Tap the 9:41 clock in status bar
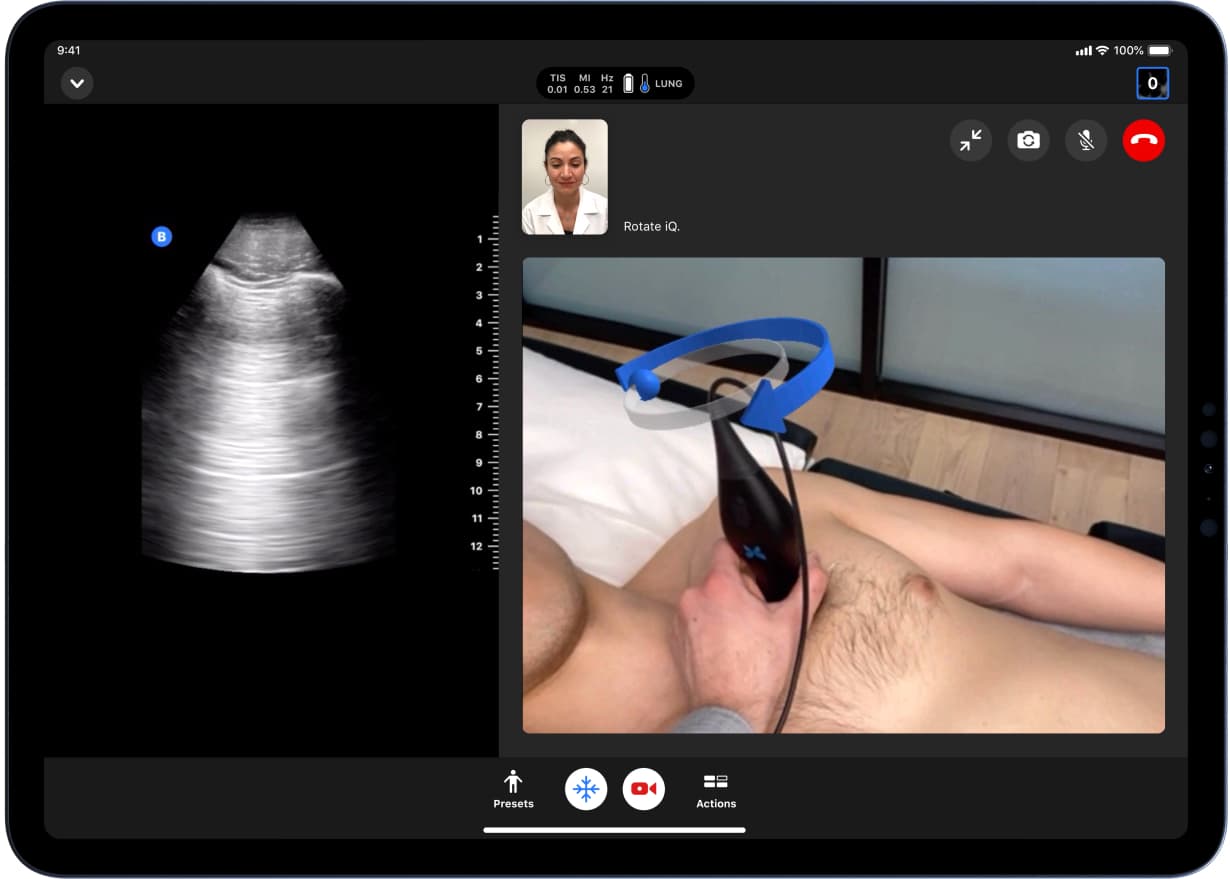The image size is (1230, 879). (x=69, y=50)
